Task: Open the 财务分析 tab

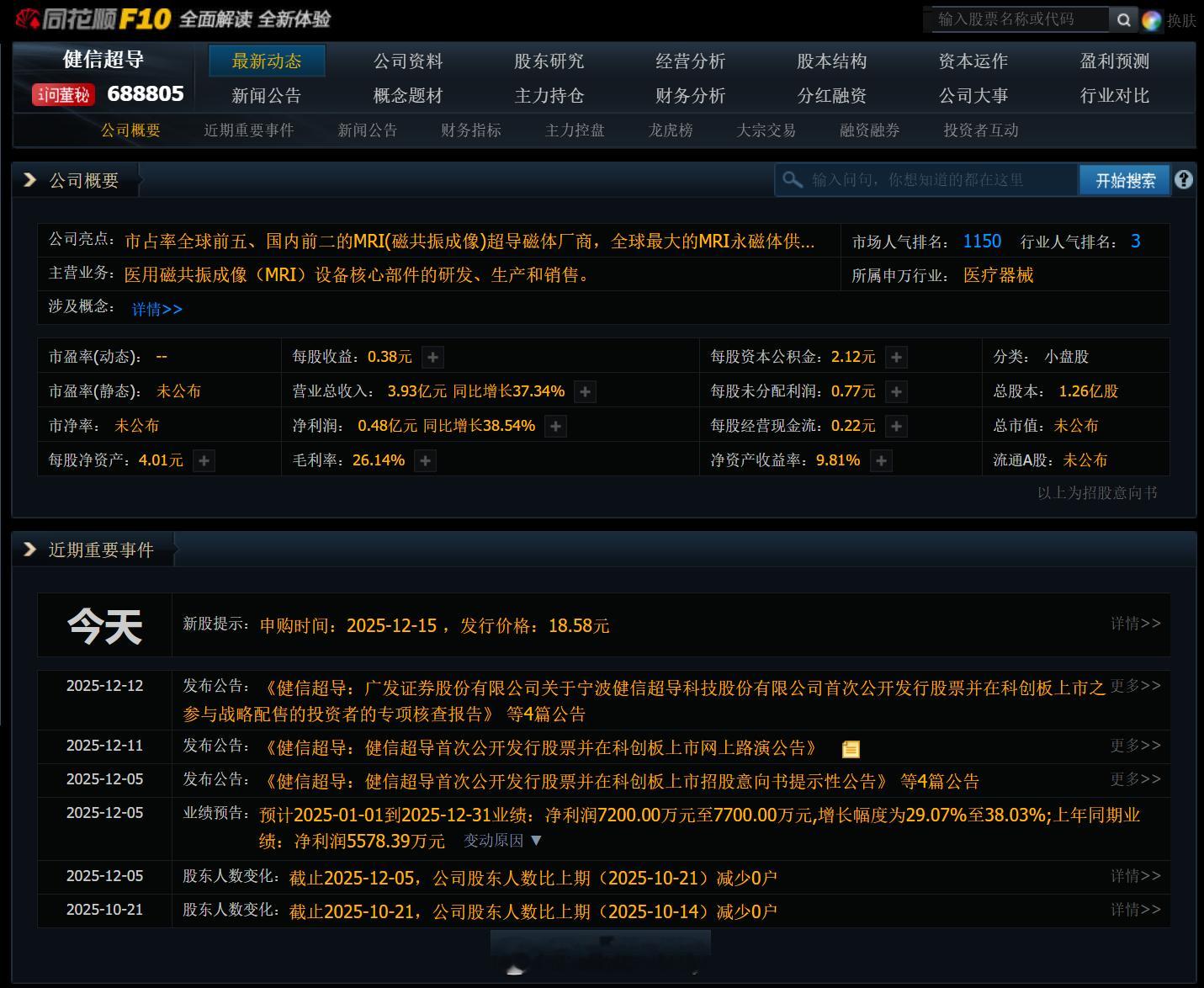Action: pyautogui.click(x=691, y=95)
